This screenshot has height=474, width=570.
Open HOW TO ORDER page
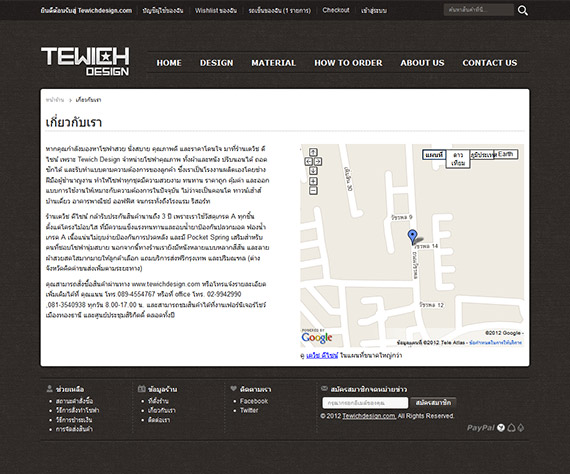[x=348, y=63]
